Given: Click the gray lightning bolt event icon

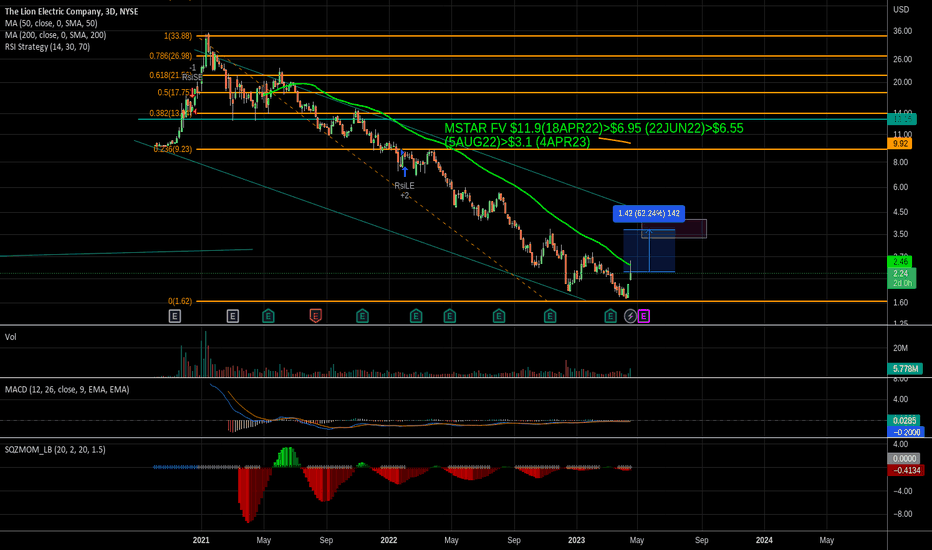Looking at the screenshot, I should (630, 316).
